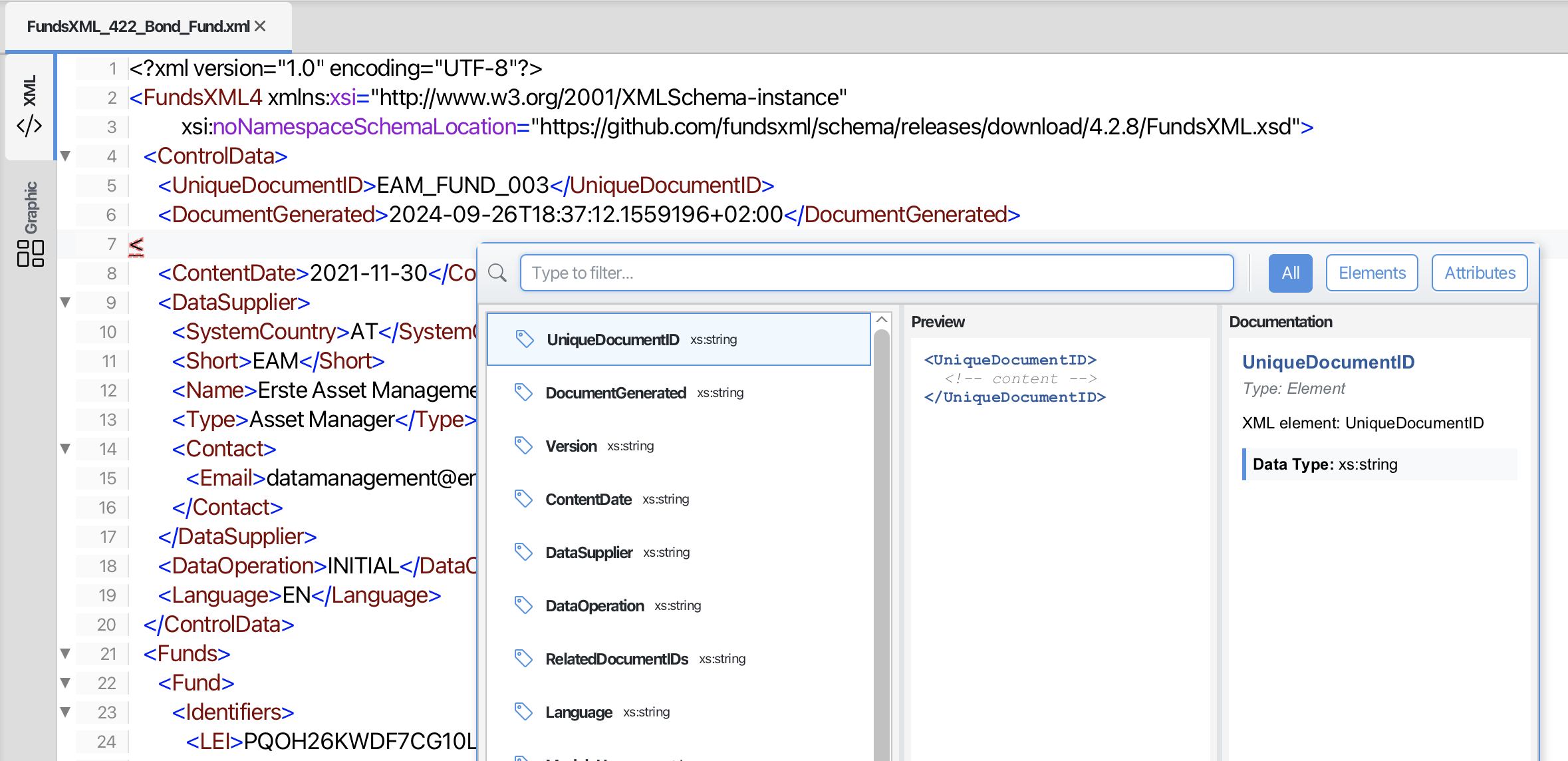Viewport: 1568px width, 761px height.
Task: Click the tag icon beside Language
Action: [x=525, y=711]
